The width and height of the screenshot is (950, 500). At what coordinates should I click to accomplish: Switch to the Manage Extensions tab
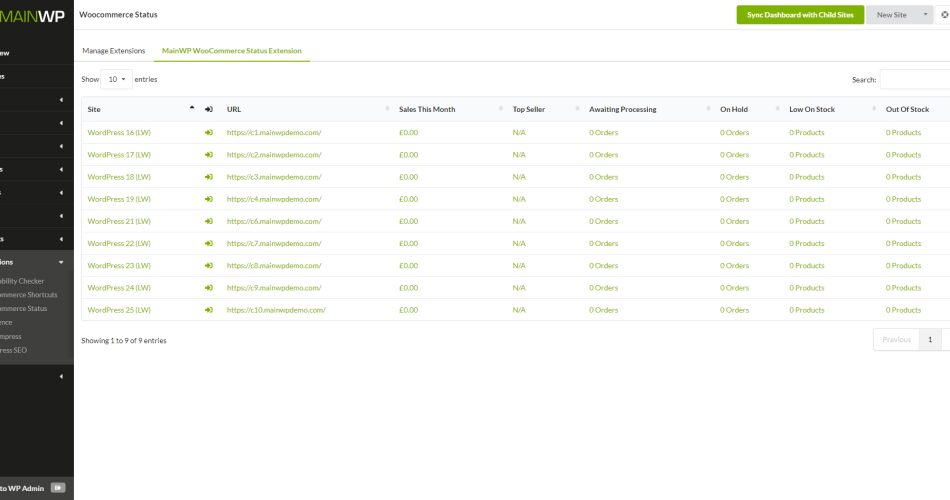tap(114, 51)
